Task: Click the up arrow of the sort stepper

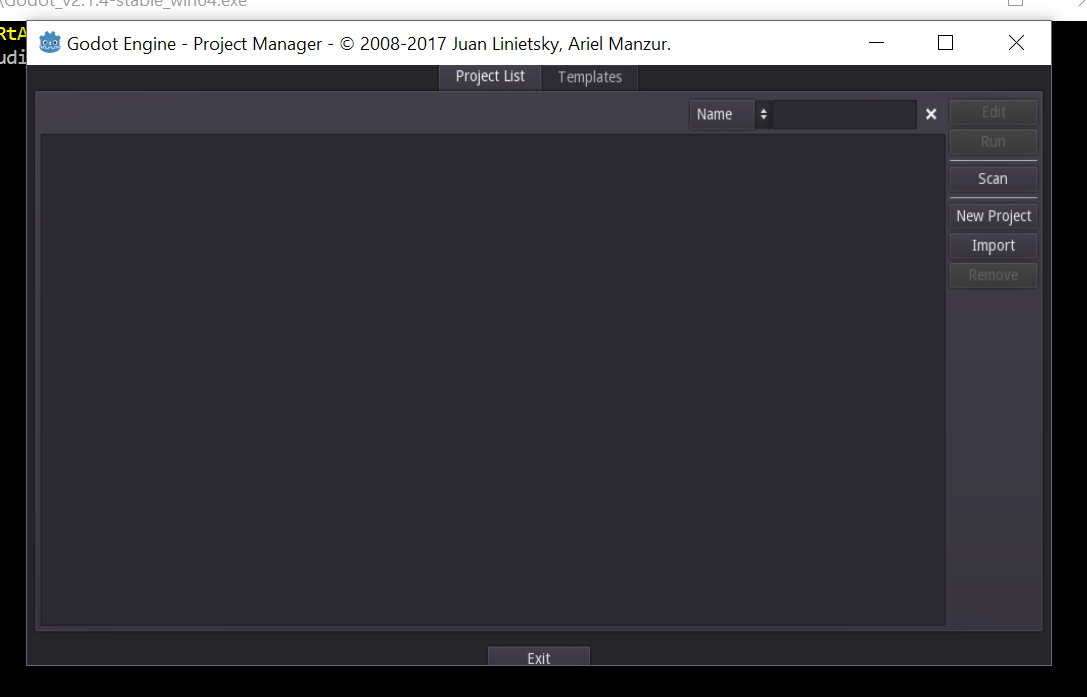Action: point(763,109)
